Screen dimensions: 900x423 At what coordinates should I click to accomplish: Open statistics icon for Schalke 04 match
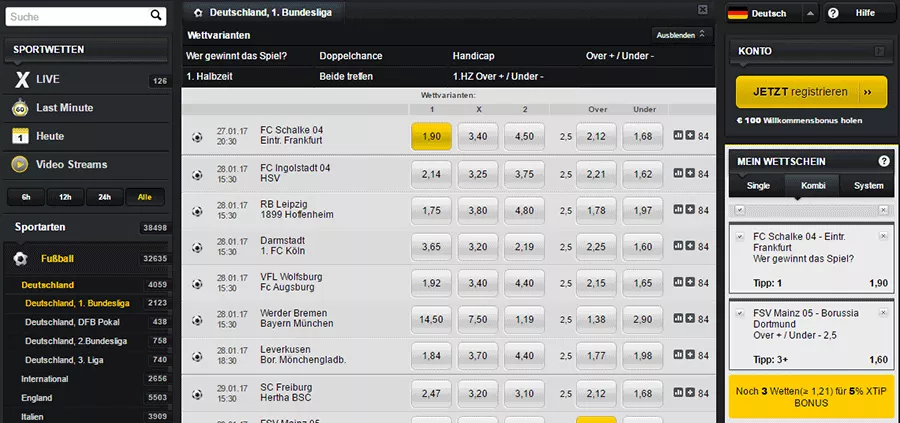pos(679,135)
